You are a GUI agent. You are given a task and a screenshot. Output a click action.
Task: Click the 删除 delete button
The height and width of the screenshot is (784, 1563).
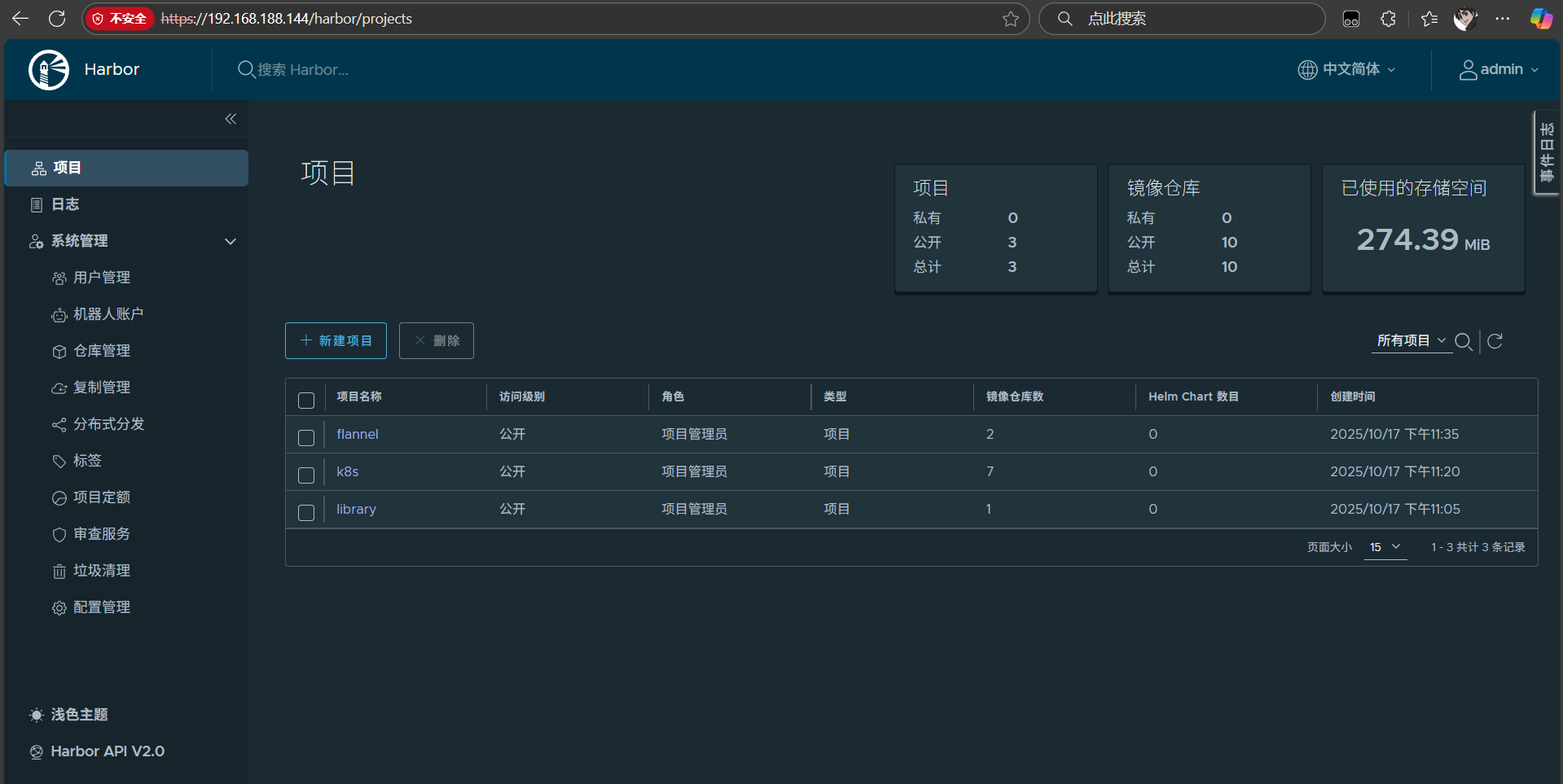(437, 341)
